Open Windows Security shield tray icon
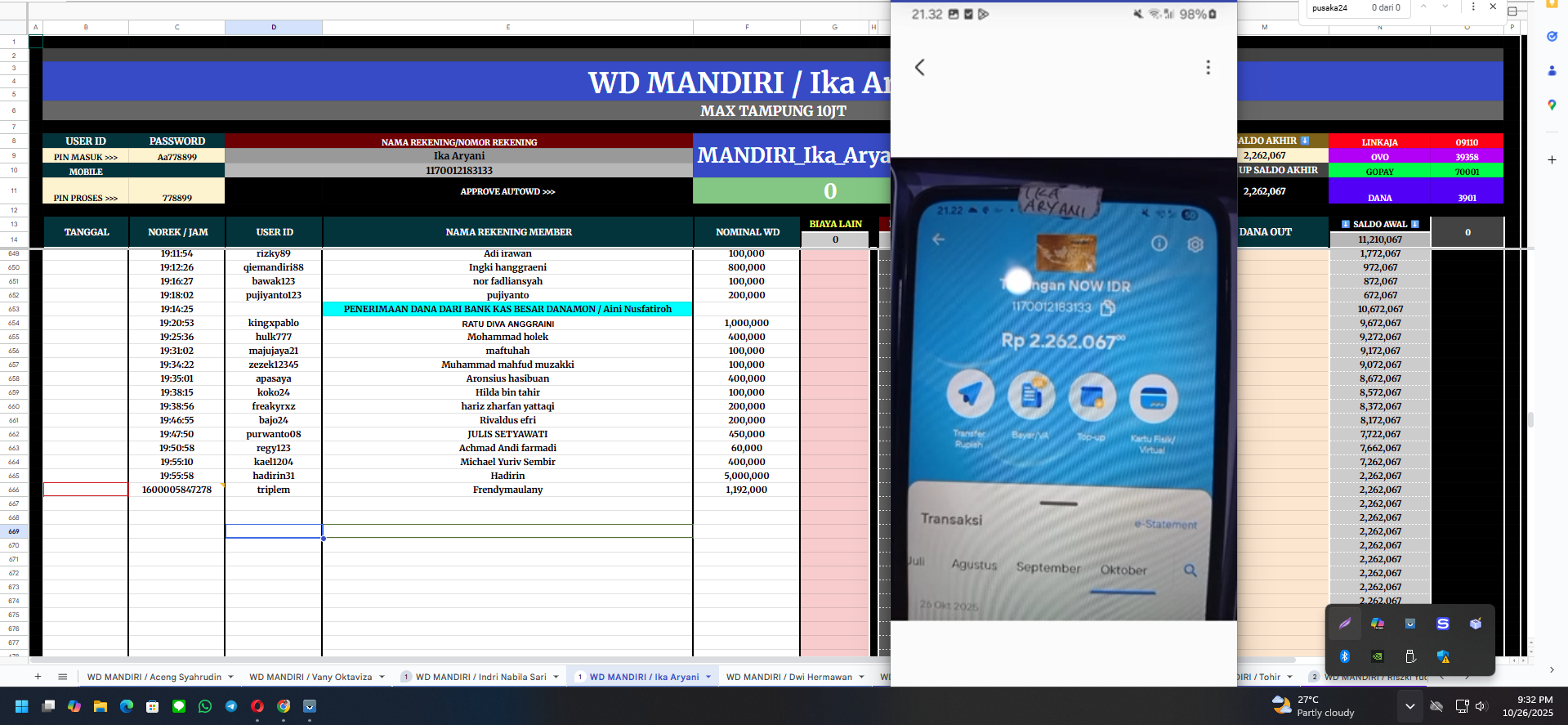Screen dimensions: 1568x725 1443,656
